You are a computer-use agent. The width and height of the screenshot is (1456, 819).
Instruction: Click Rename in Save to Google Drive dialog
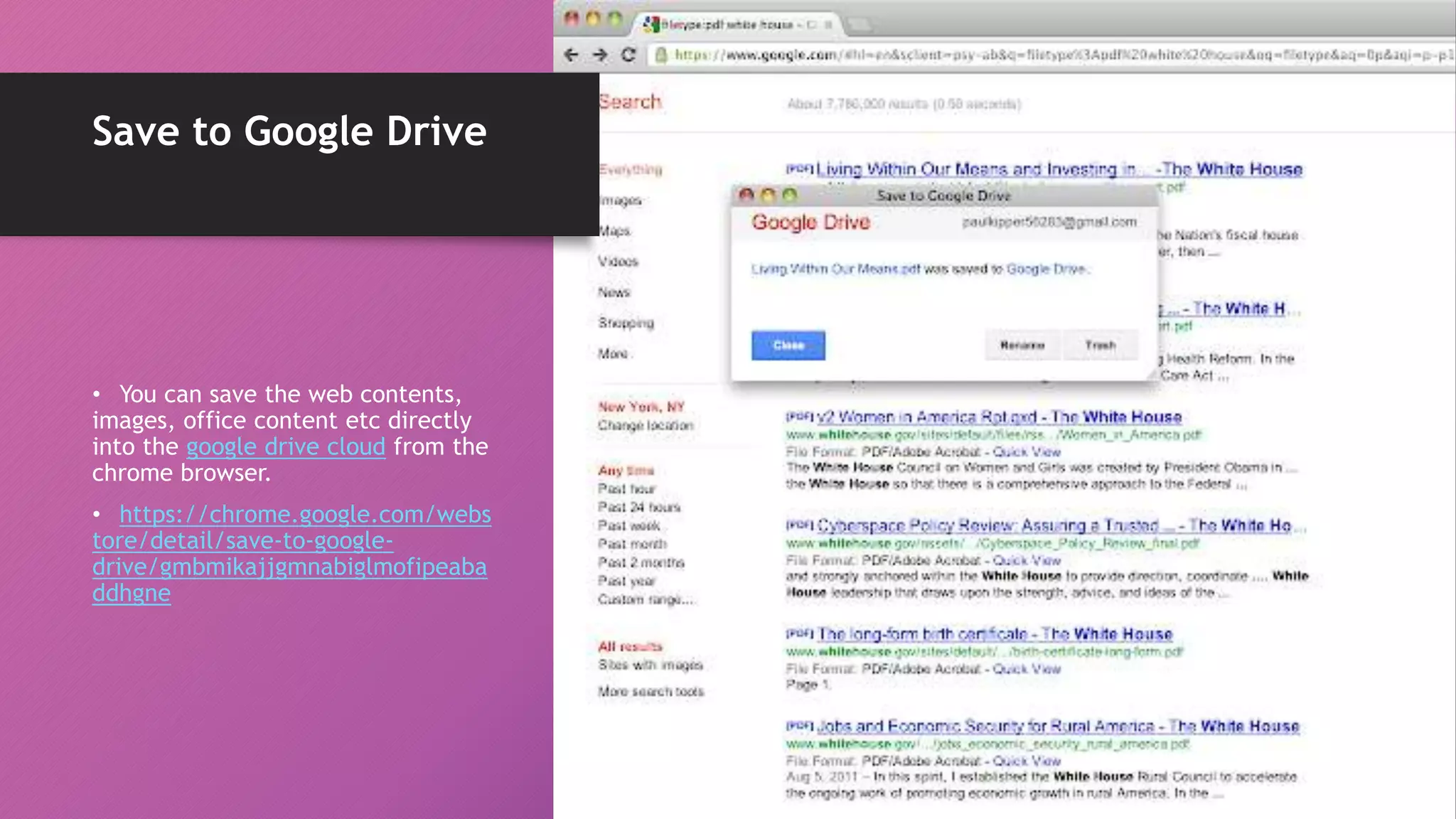click(x=1022, y=346)
